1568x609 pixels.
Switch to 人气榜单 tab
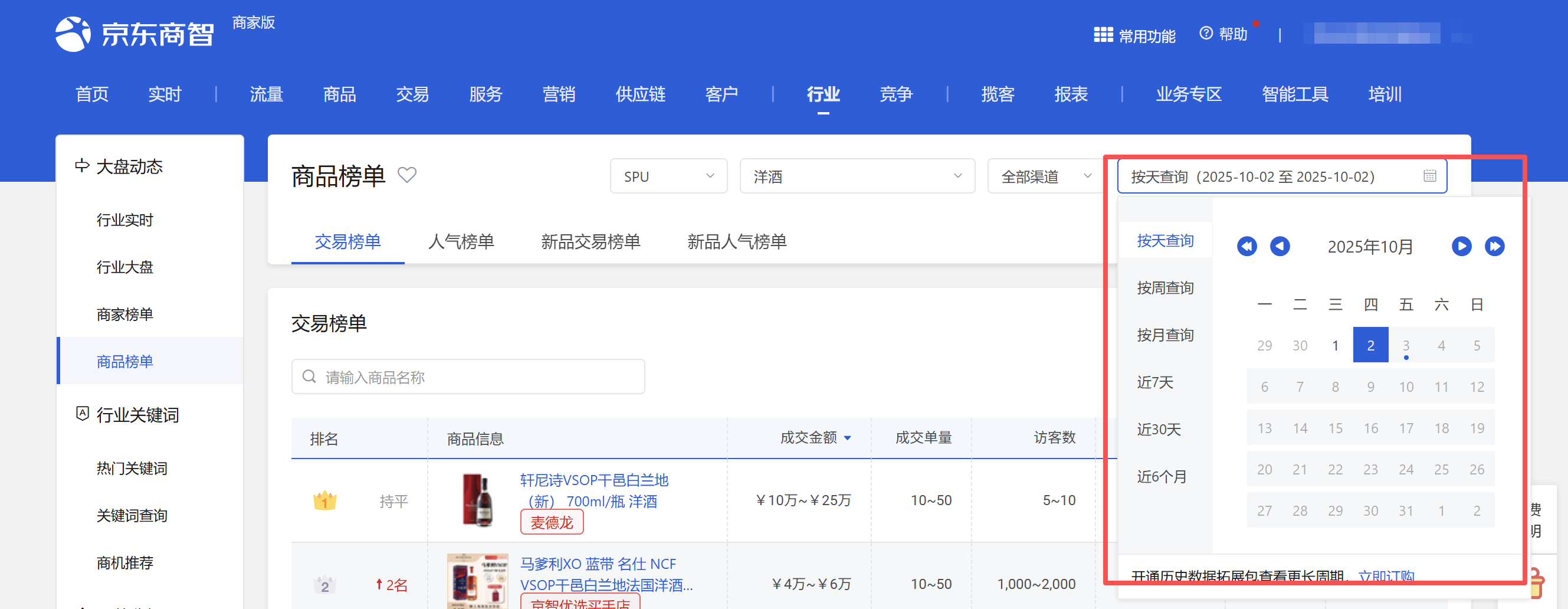tap(461, 242)
